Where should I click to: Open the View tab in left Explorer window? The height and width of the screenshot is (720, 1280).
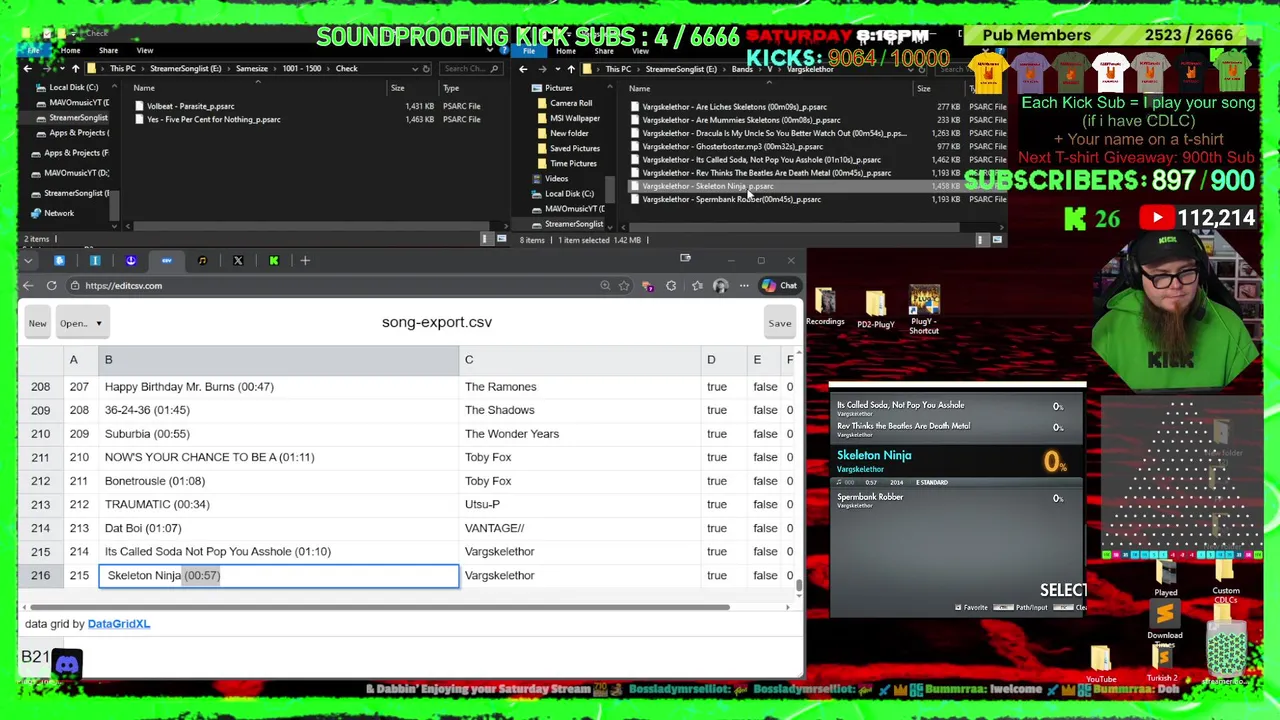pos(145,50)
